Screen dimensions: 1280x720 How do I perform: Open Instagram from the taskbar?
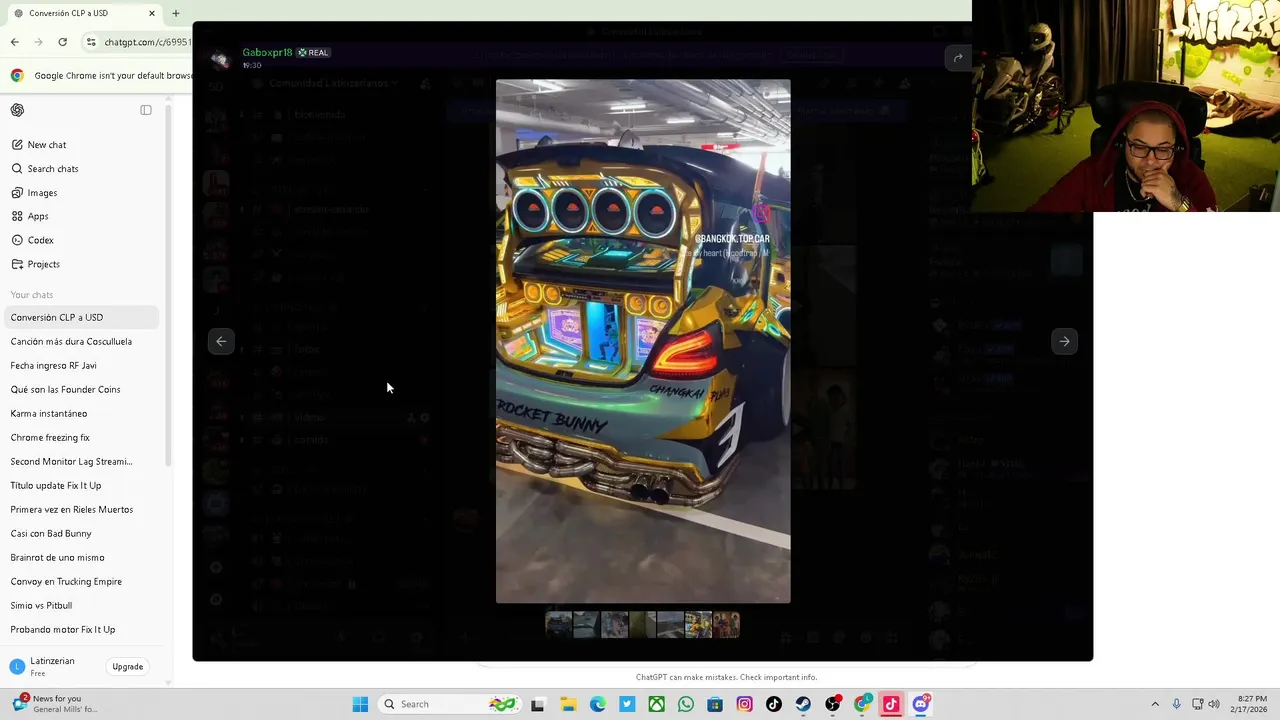744,704
